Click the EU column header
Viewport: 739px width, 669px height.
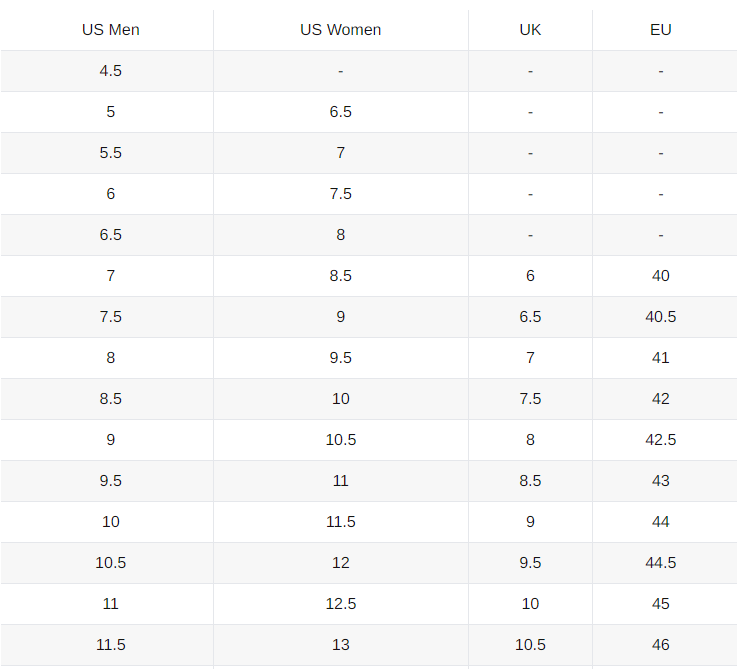coord(660,30)
